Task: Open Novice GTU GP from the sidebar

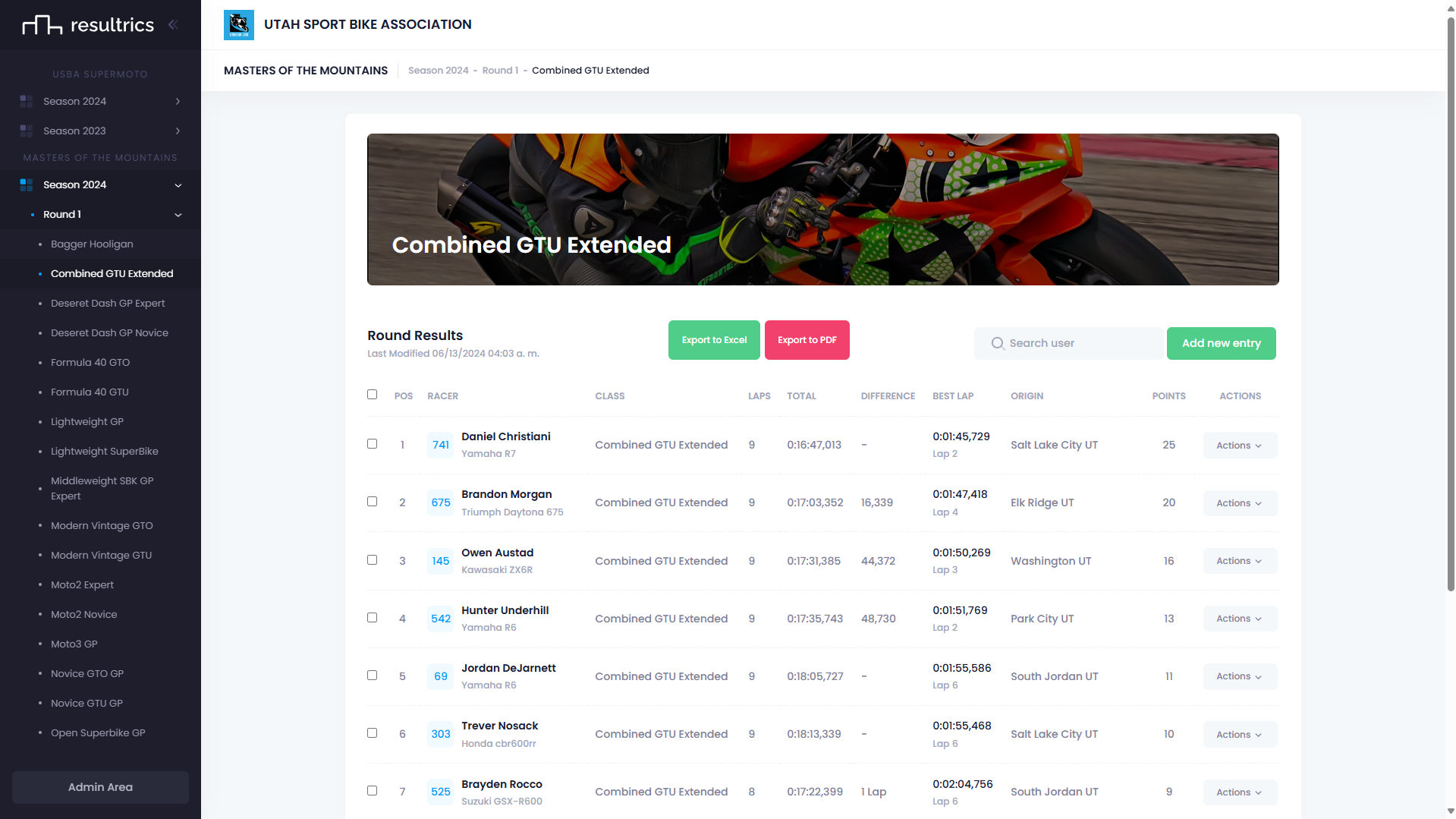Action: 86,703
